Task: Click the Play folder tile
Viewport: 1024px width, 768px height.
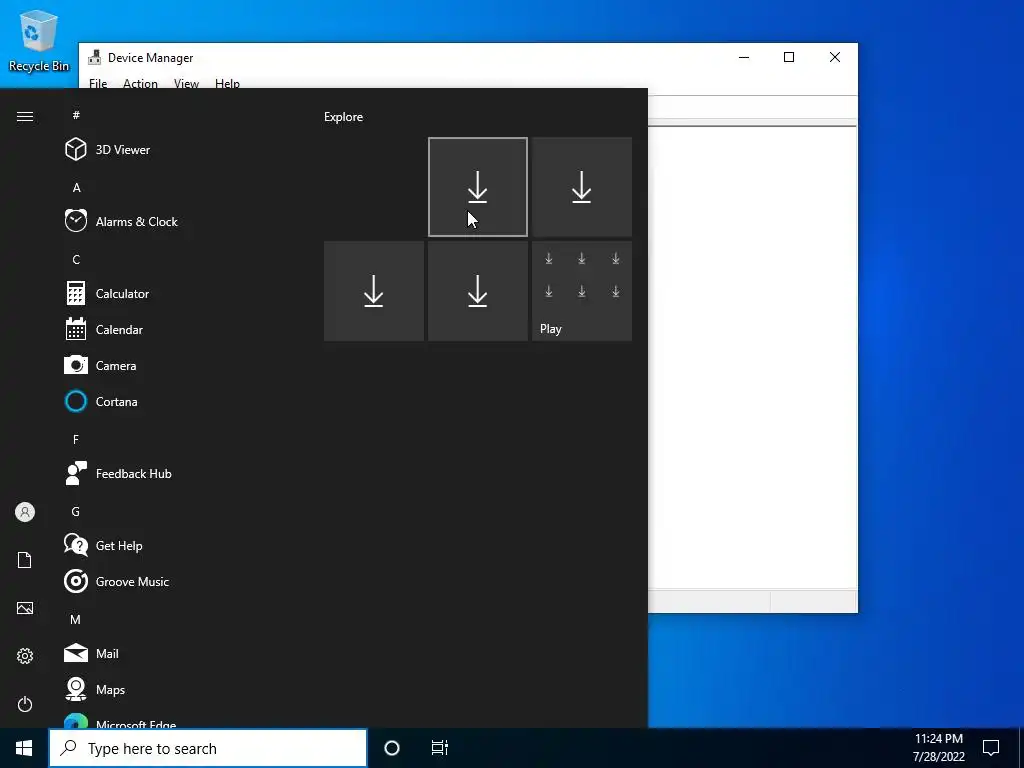Action: pyautogui.click(x=582, y=291)
